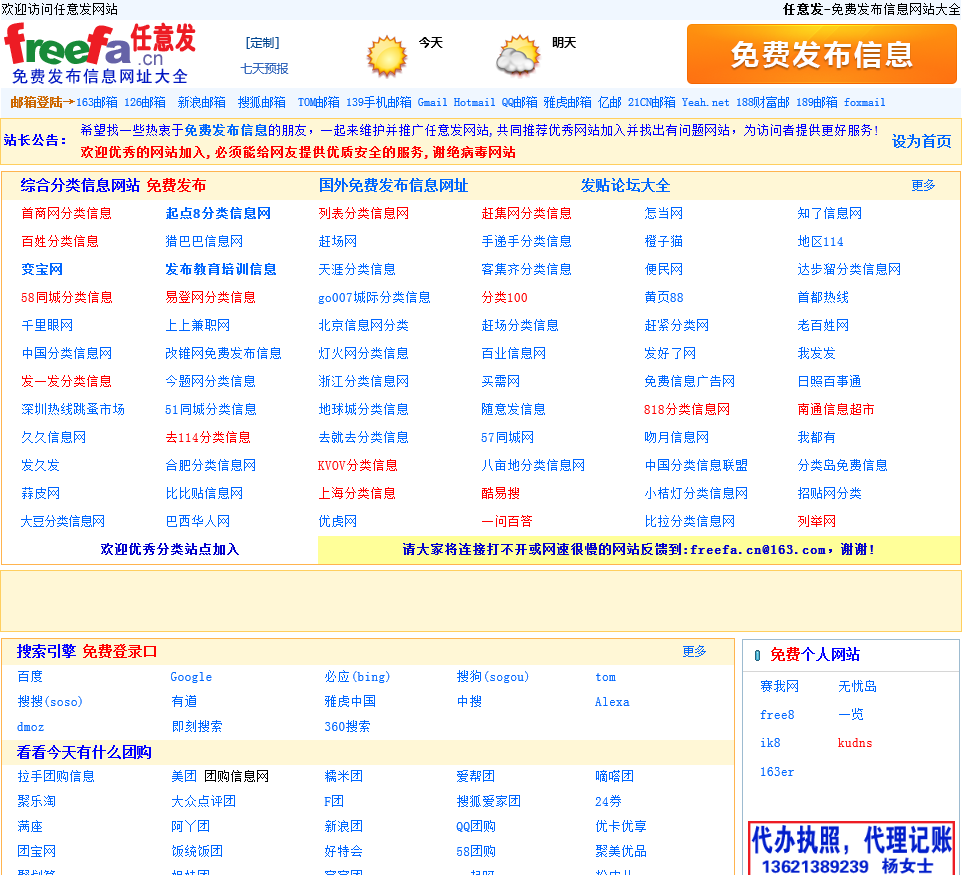962x875 pixels.
Task: Open 中国分类信息联盟 link
Action: coord(696,466)
